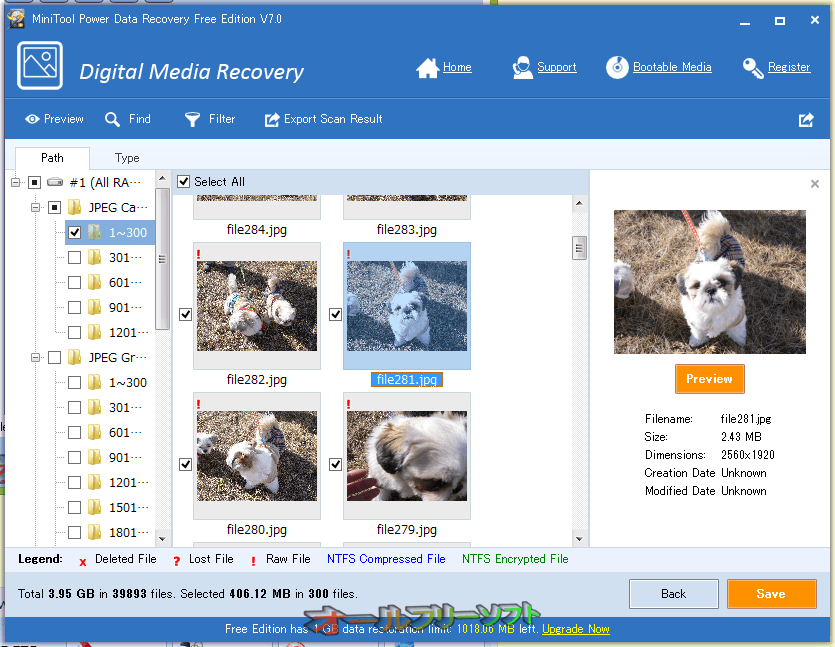Screen dimensions: 835x647
Task: Check the JPEG Gr… checkbox
Action: [54, 358]
